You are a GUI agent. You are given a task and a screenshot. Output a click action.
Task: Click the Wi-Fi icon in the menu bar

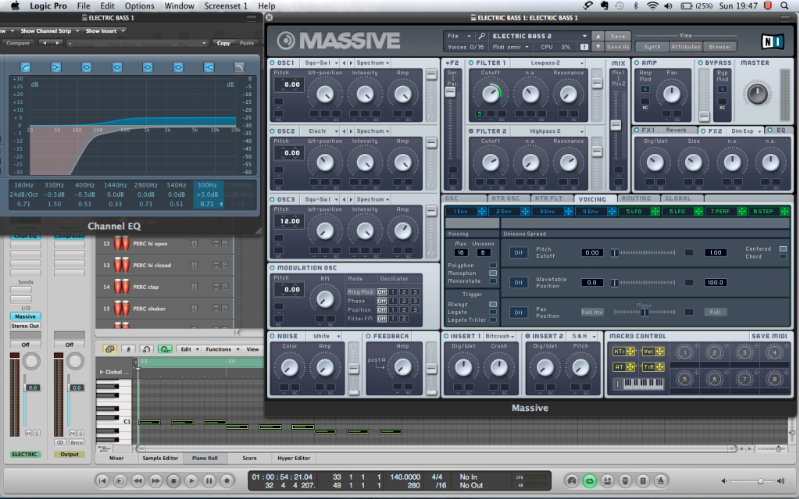(x=652, y=6)
